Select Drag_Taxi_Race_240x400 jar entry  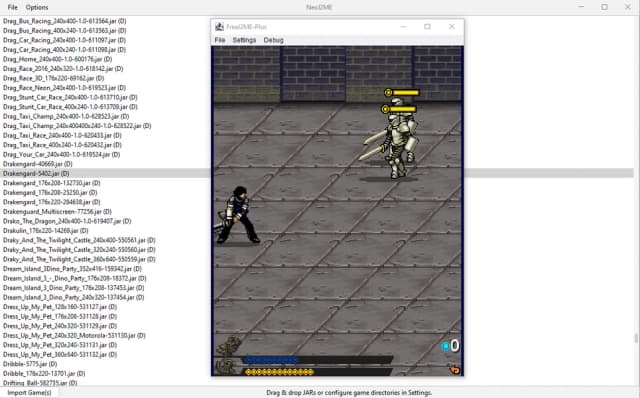[x=62, y=135]
